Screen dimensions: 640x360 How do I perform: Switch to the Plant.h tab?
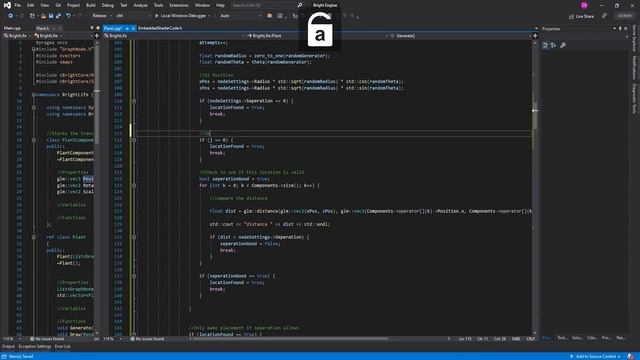[x=42, y=28]
